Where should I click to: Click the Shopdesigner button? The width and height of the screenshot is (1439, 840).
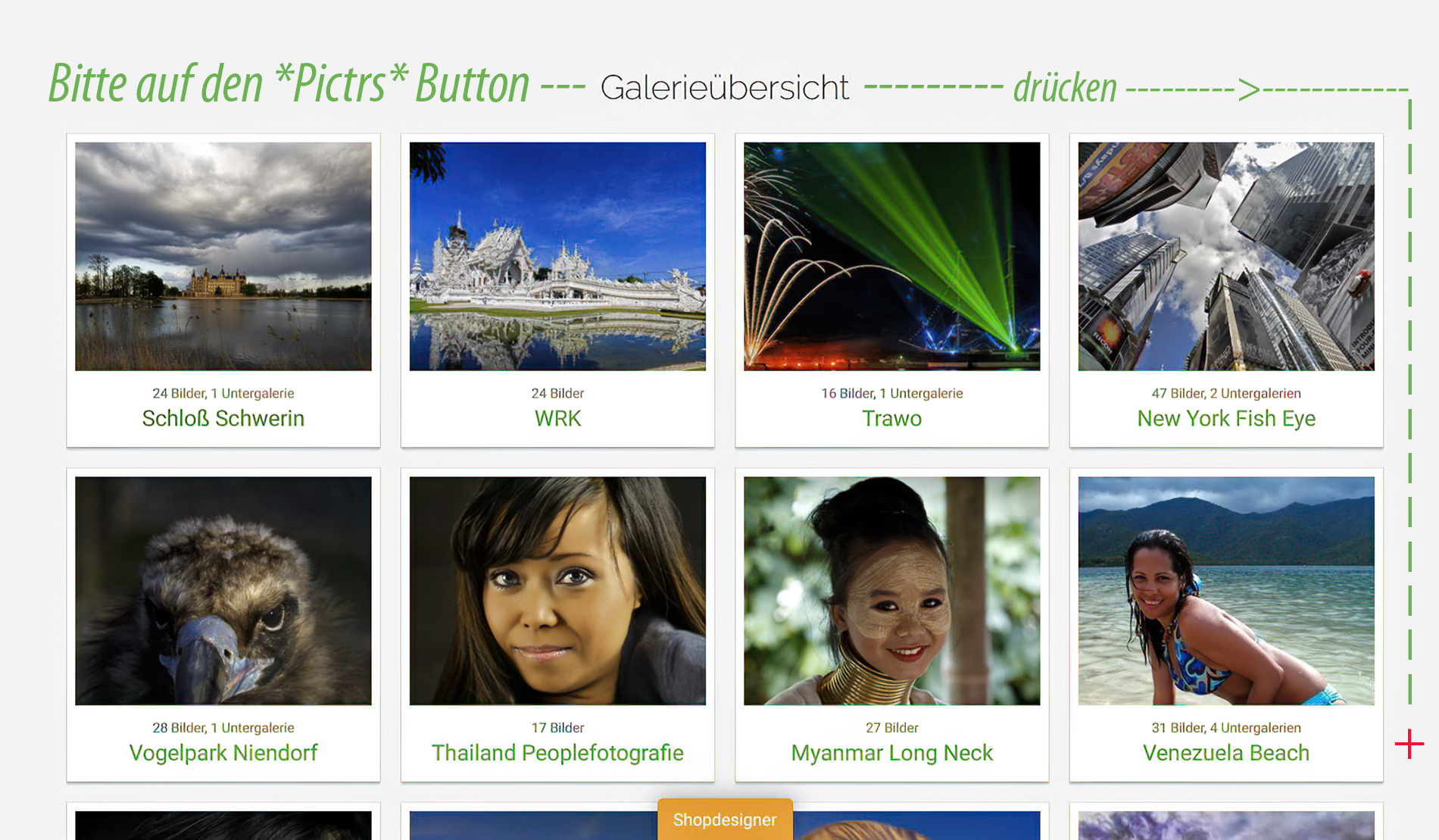tap(725, 820)
